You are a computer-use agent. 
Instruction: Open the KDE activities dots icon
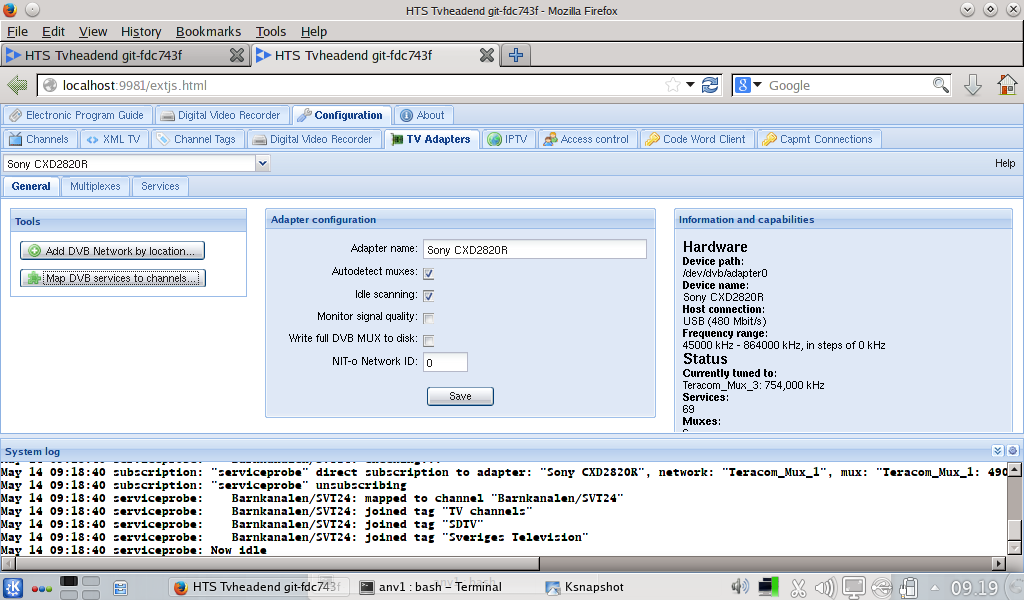click(x=42, y=588)
